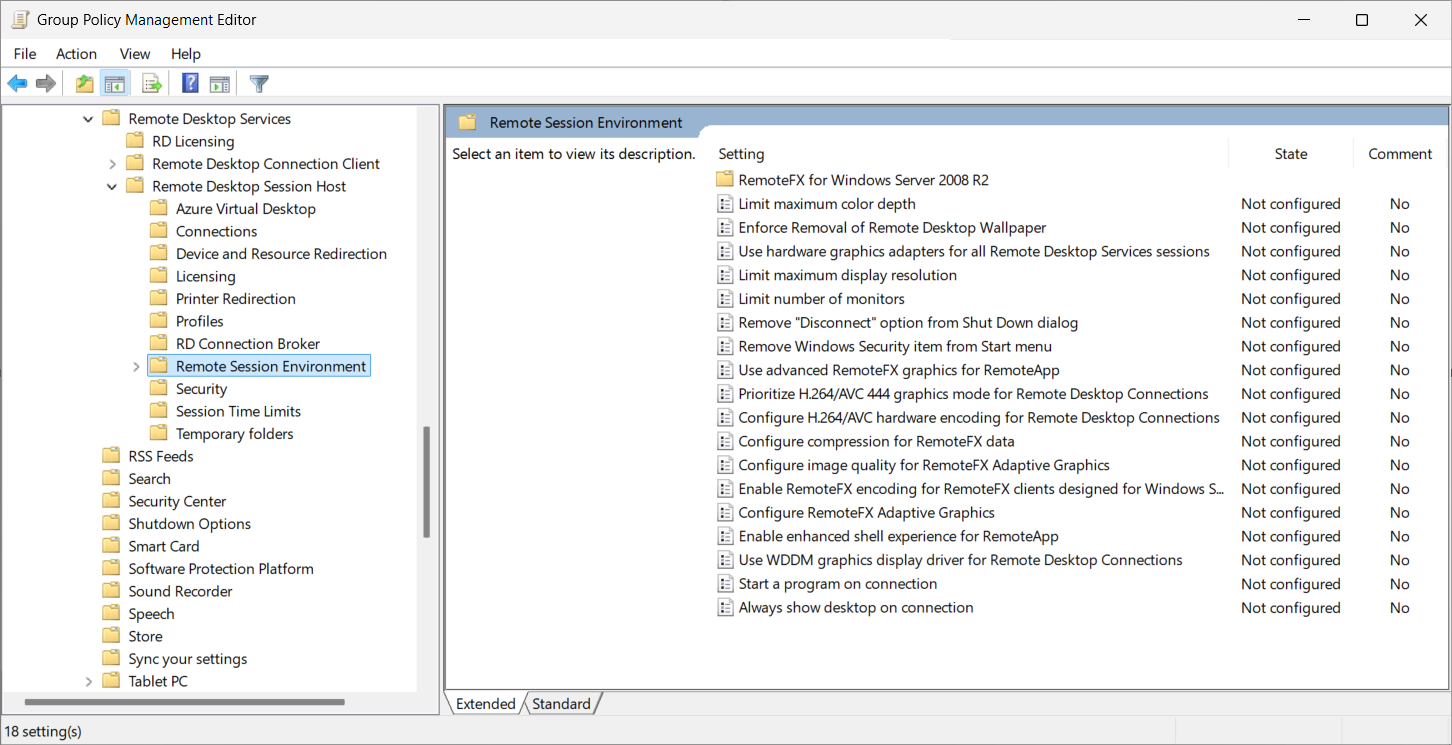1452x745 pixels.
Task: Click the policy icon beside Limit maximum color depth
Action: [x=725, y=204]
